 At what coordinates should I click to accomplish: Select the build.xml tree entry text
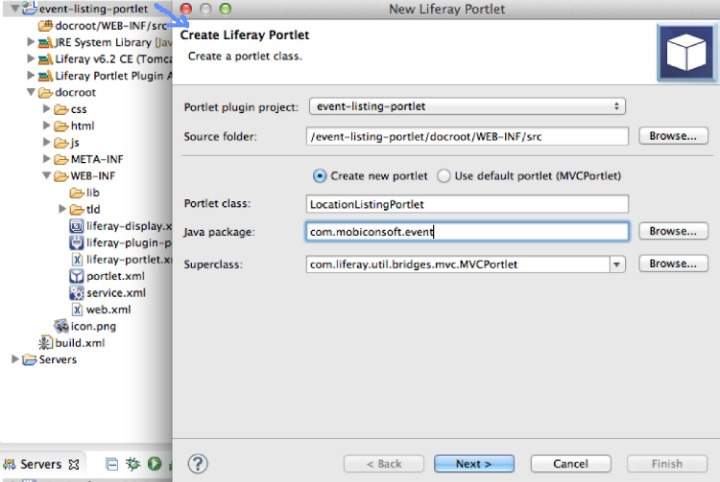(80, 343)
